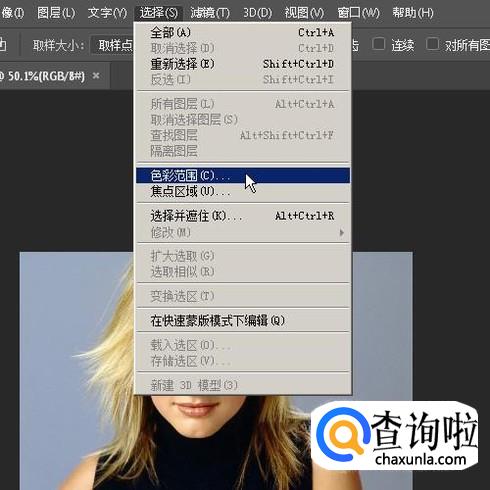Viewport: 490px width, 490px height.
Task: Open the 3D(D) menu
Action: tap(257, 13)
